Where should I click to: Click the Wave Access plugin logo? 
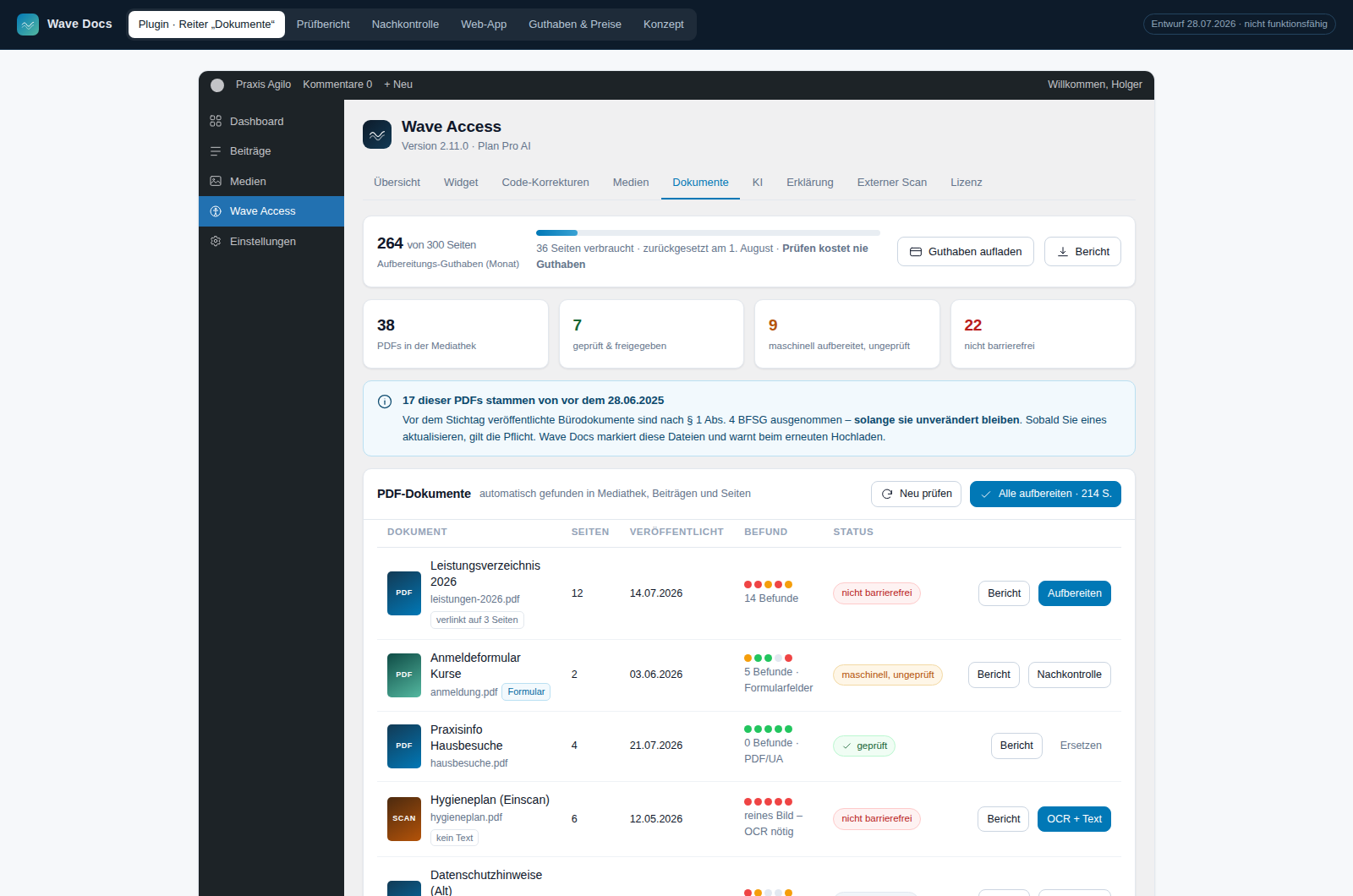coord(377,134)
